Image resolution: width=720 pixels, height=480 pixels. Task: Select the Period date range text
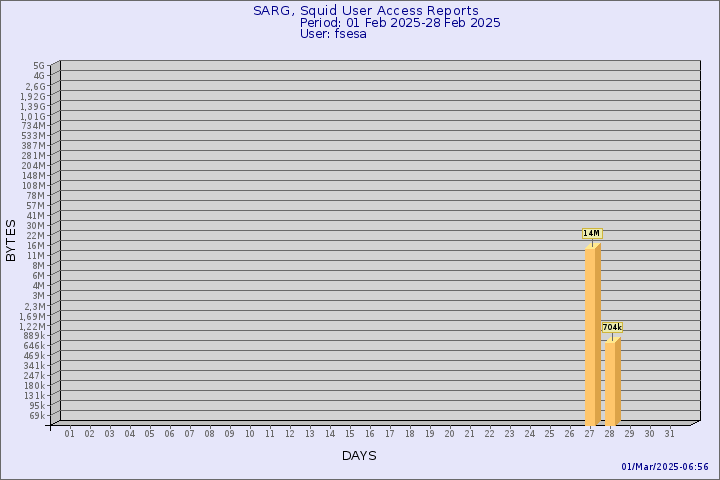coord(400,22)
